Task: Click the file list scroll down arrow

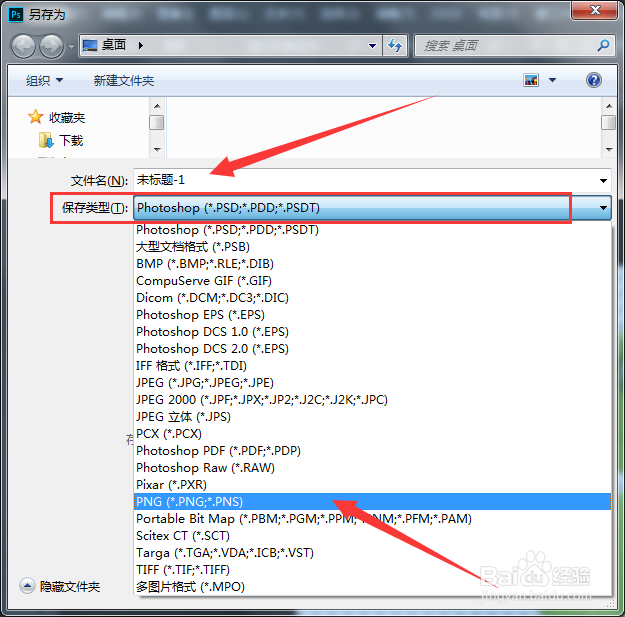Action: 609,150
